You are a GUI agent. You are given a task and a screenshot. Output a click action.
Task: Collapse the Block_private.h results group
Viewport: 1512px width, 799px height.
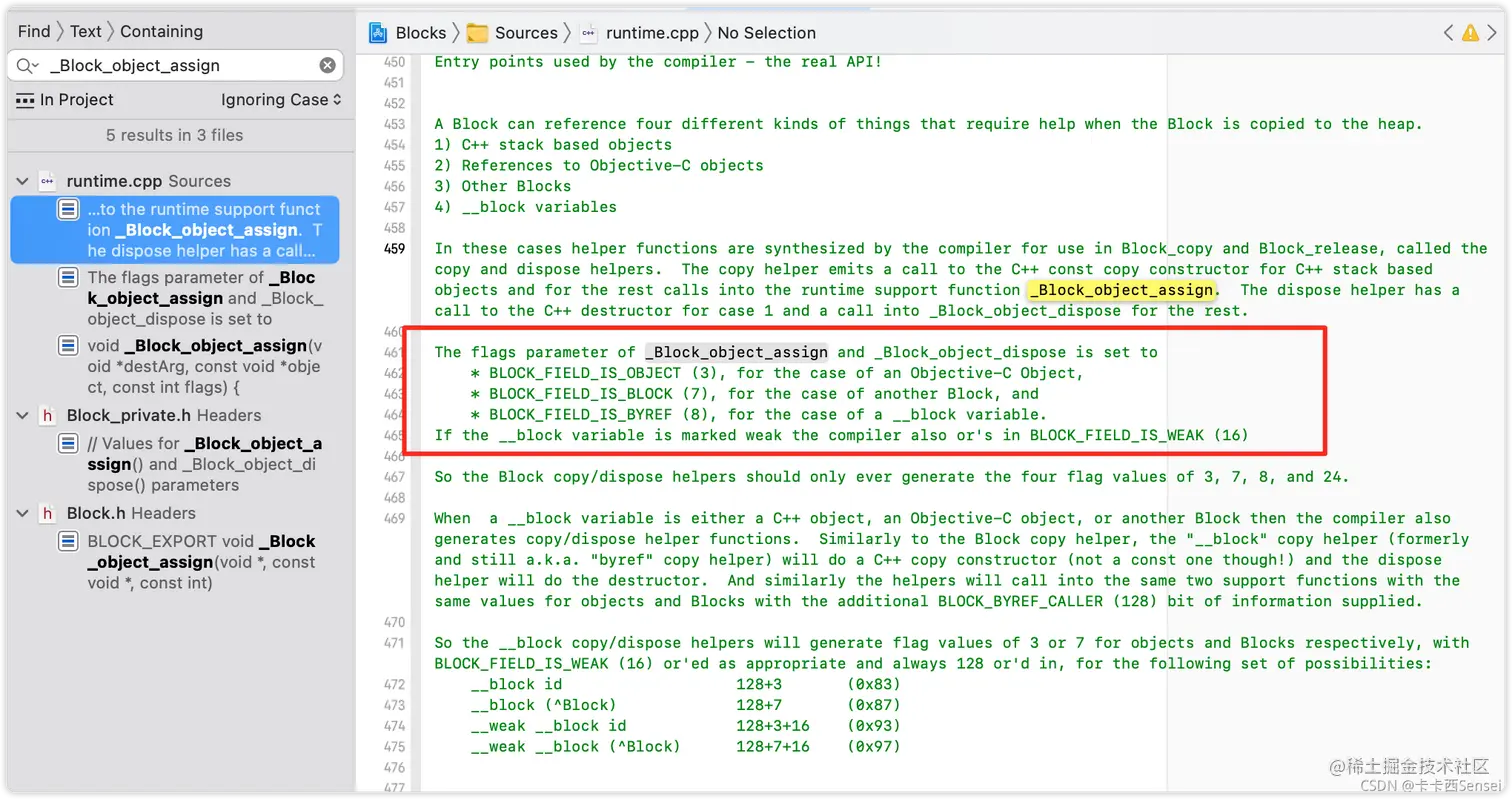point(22,416)
